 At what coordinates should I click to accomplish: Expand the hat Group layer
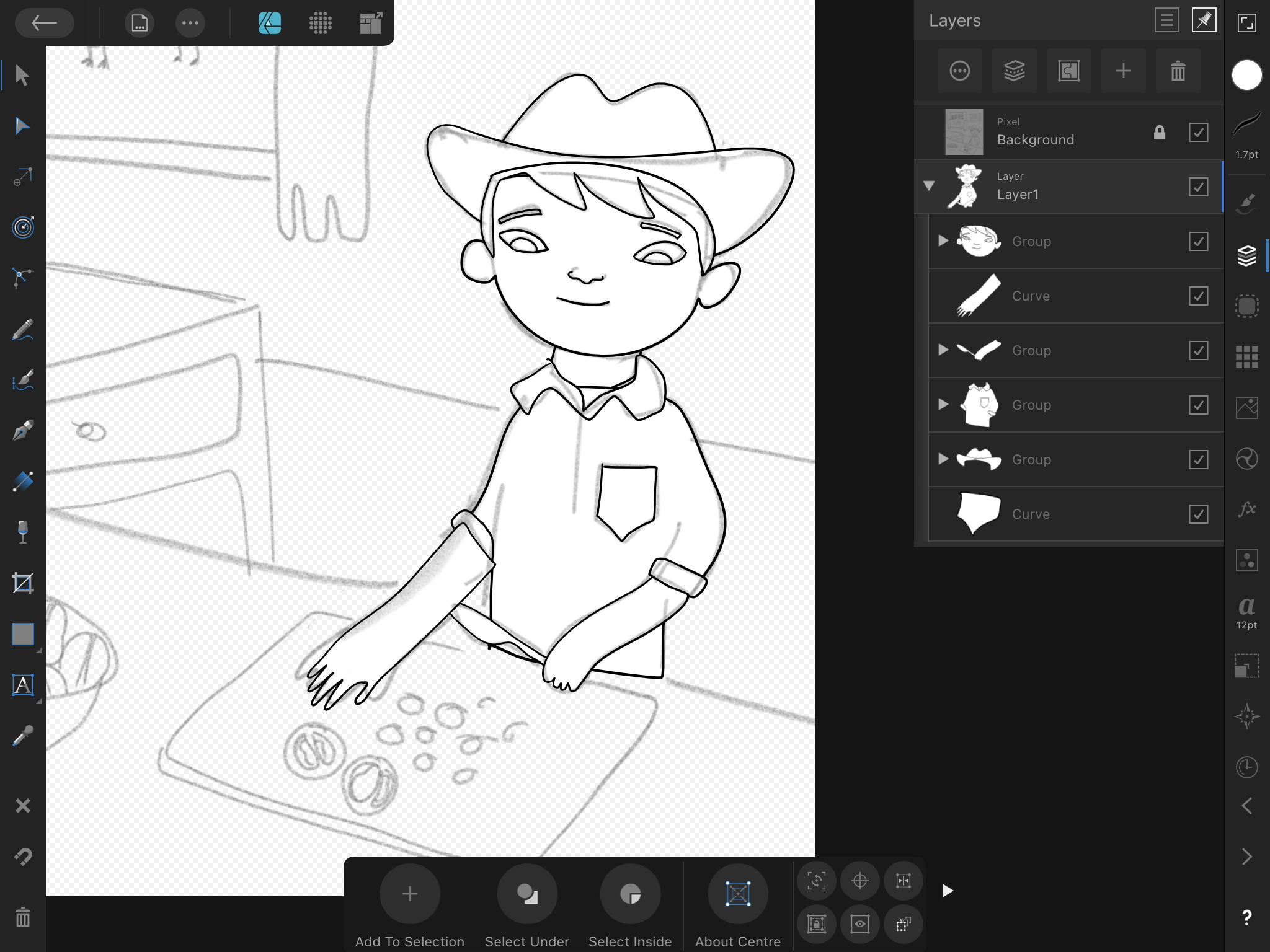pyautogui.click(x=943, y=459)
